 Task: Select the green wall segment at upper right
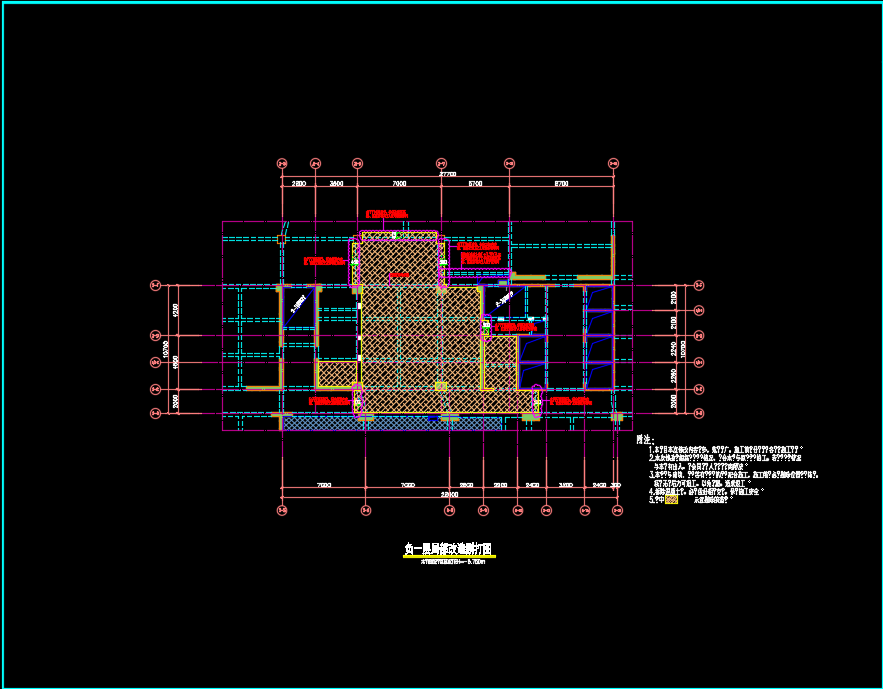[560, 276]
